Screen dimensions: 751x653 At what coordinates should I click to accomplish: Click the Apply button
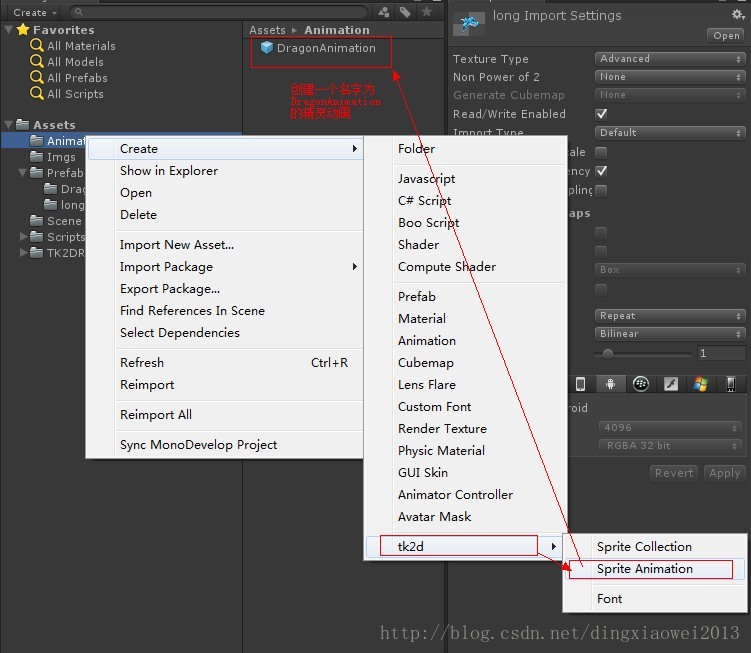point(725,473)
